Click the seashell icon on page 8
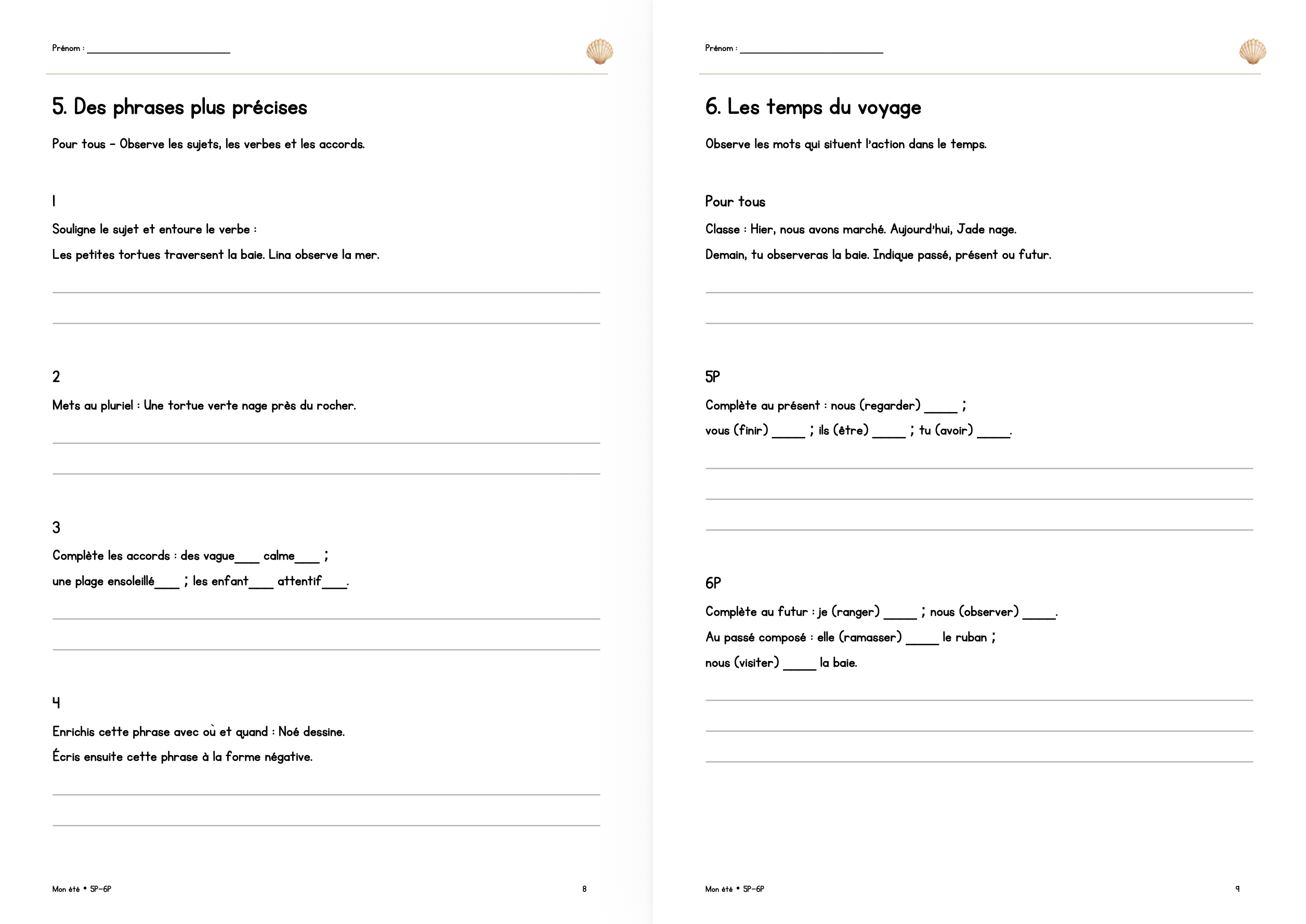Image resolution: width=1306 pixels, height=924 pixels. pyautogui.click(x=600, y=51)
